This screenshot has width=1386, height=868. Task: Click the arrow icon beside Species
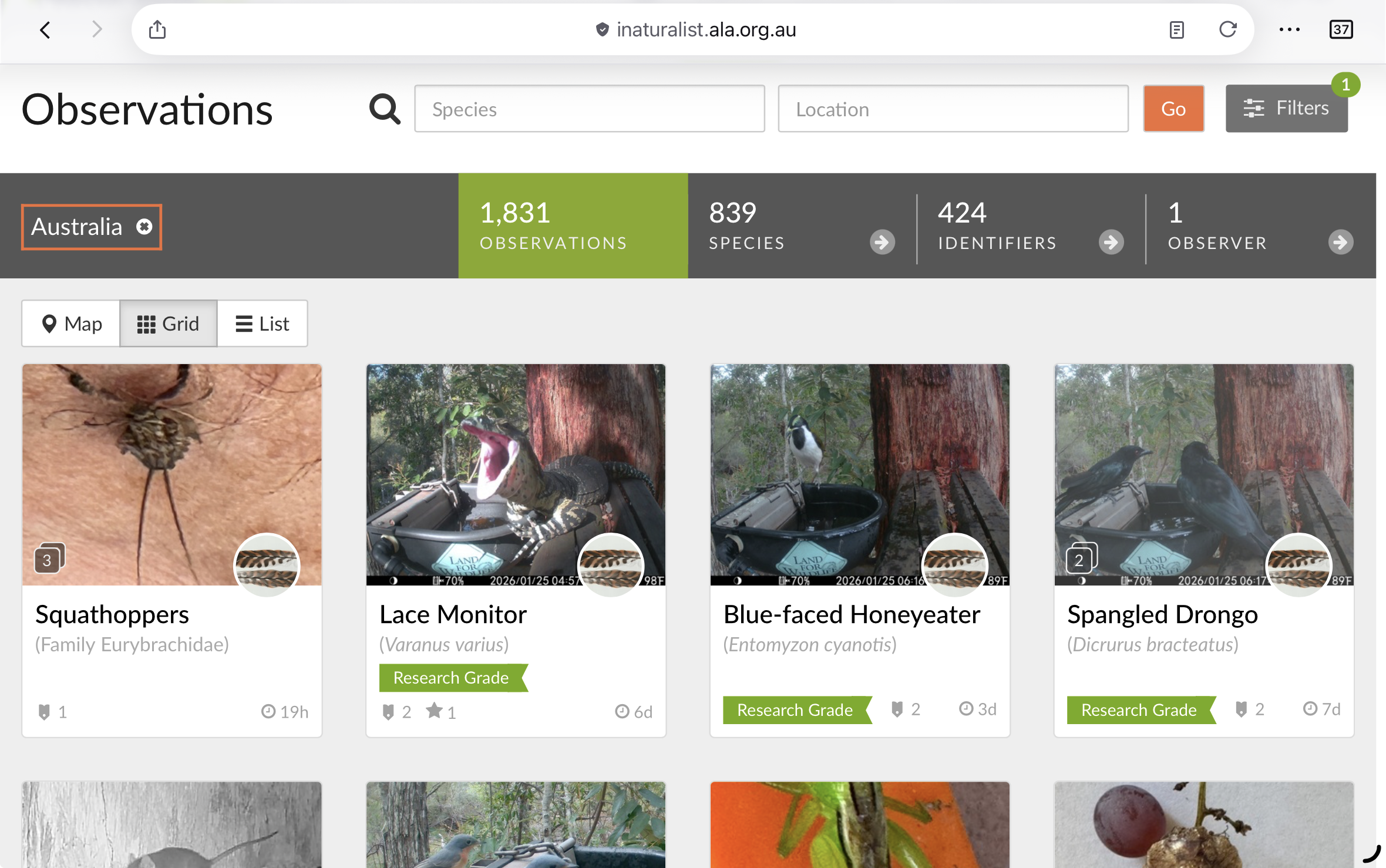tap(882, 242)
